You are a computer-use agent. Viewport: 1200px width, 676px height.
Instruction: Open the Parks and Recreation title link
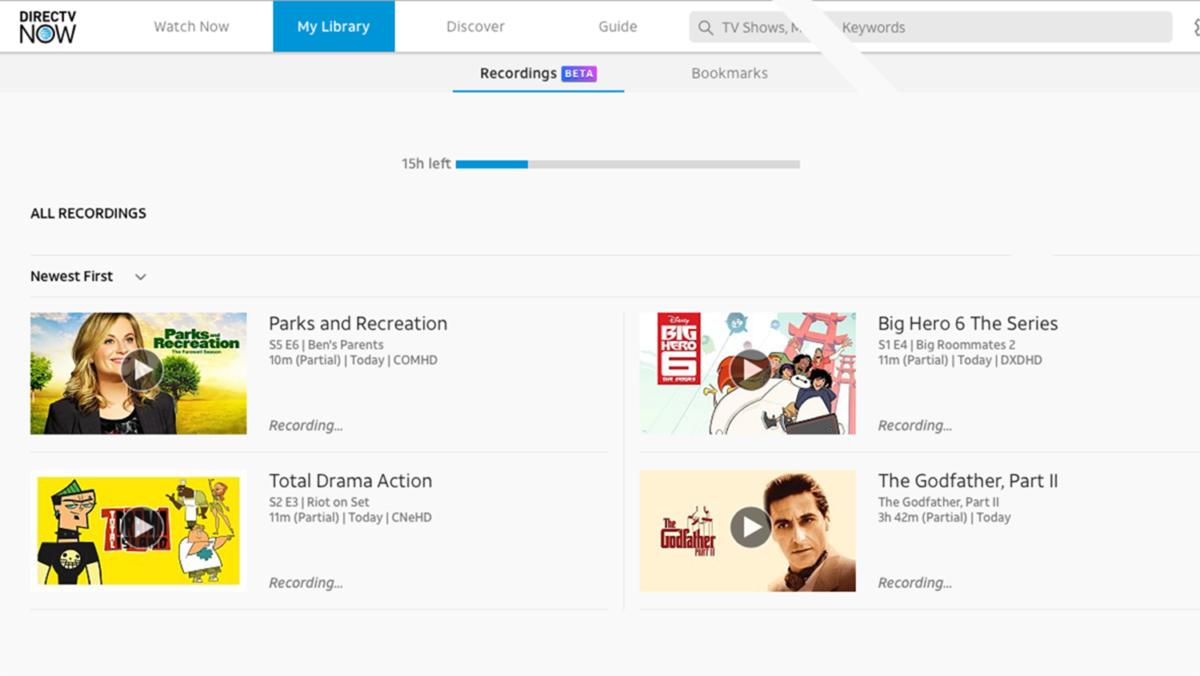point(358,323)
